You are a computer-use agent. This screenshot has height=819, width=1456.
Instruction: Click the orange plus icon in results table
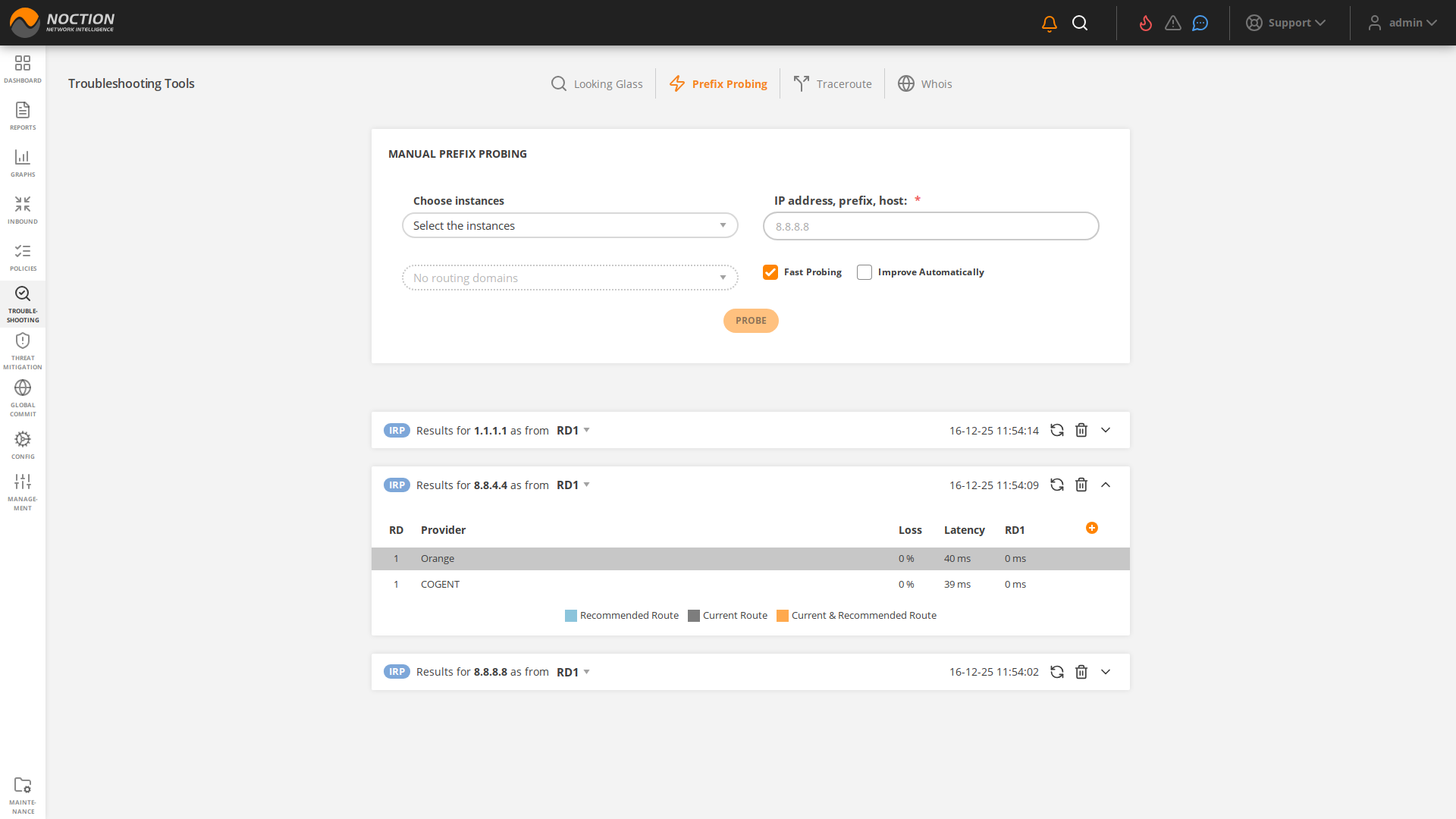coord(1092,528)
